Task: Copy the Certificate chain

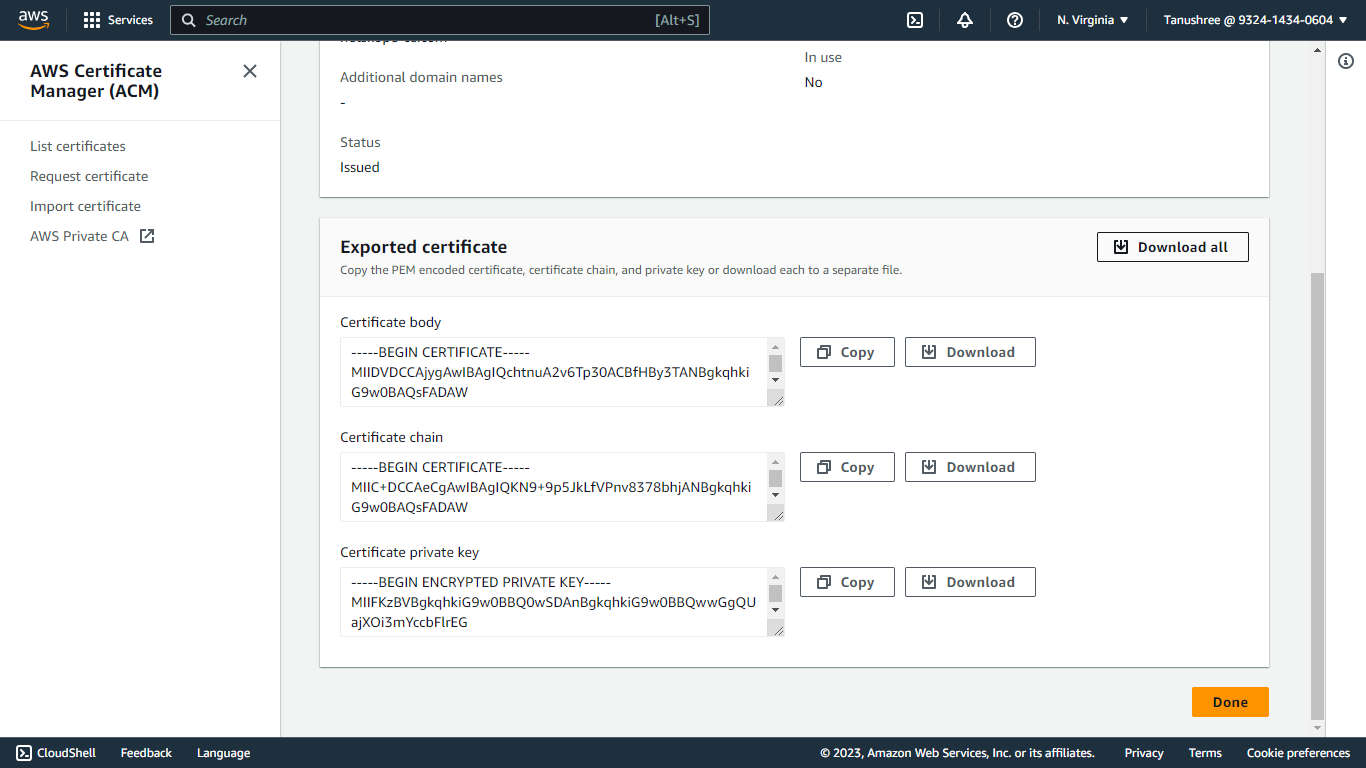Action: point(847,467)
